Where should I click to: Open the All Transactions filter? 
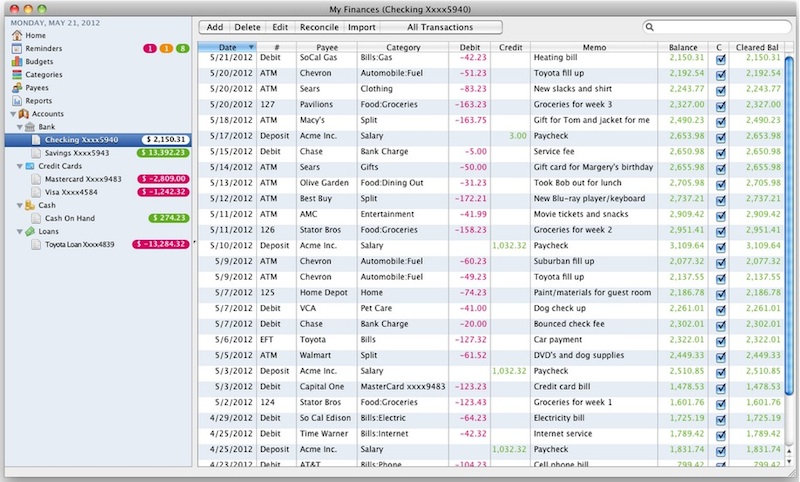tap(440, 27)
